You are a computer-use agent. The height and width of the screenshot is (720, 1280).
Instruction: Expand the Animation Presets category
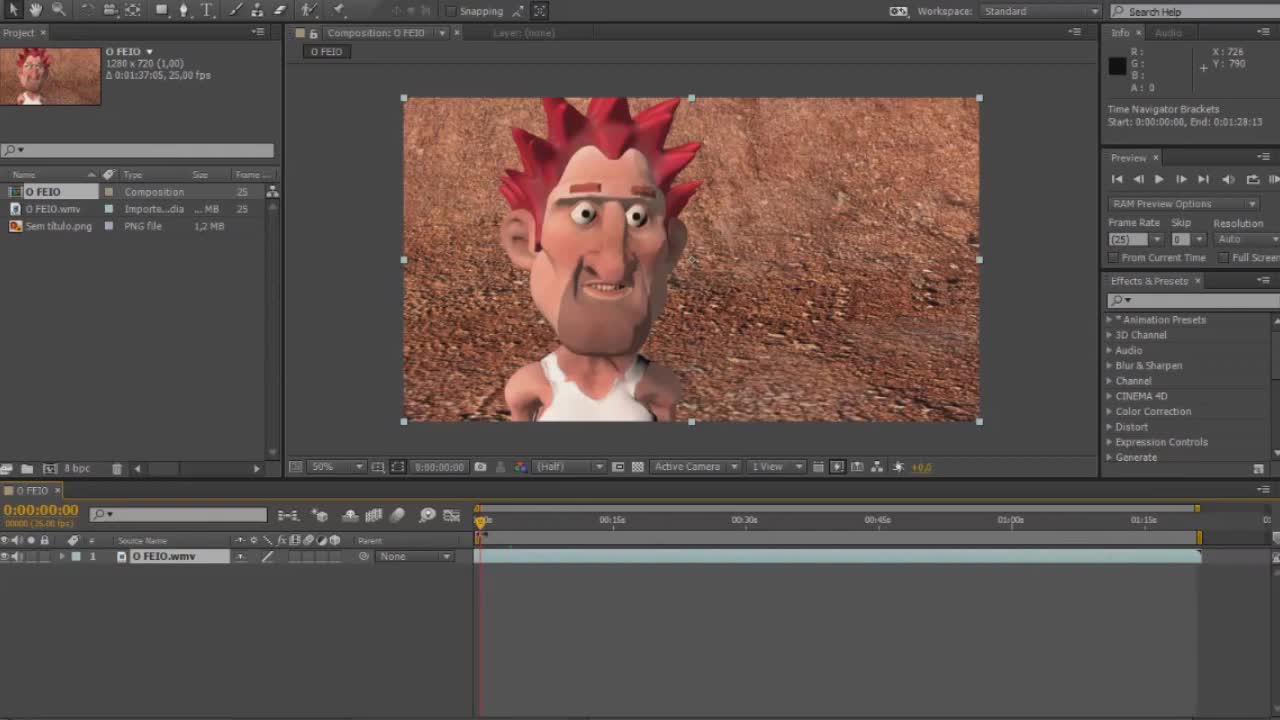[1109, 320]
